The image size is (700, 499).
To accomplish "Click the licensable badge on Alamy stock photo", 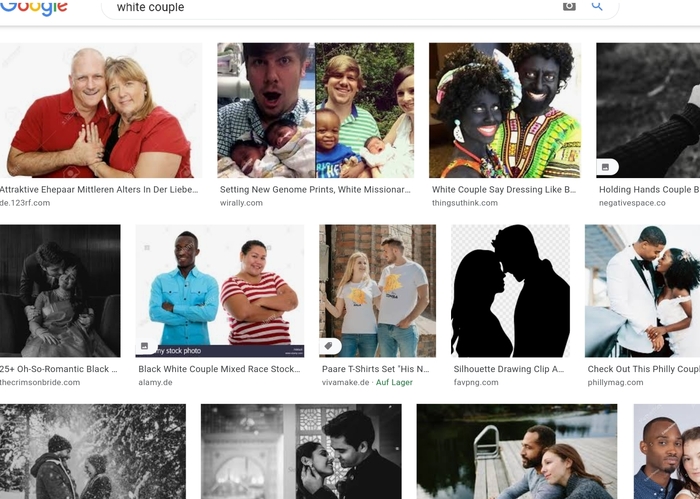I will (146, 346).
